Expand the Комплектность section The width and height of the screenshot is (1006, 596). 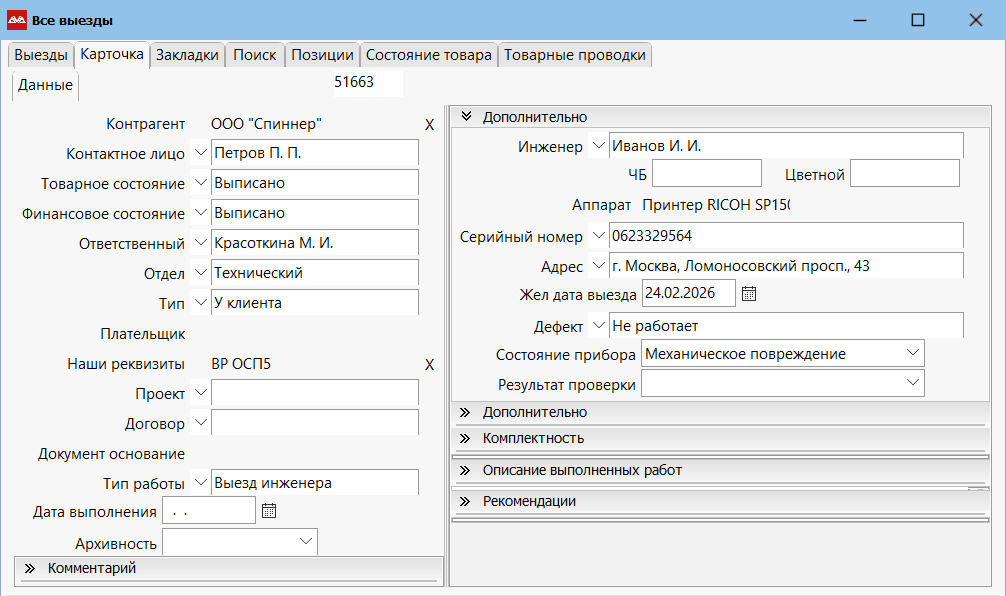coord(466,438)
